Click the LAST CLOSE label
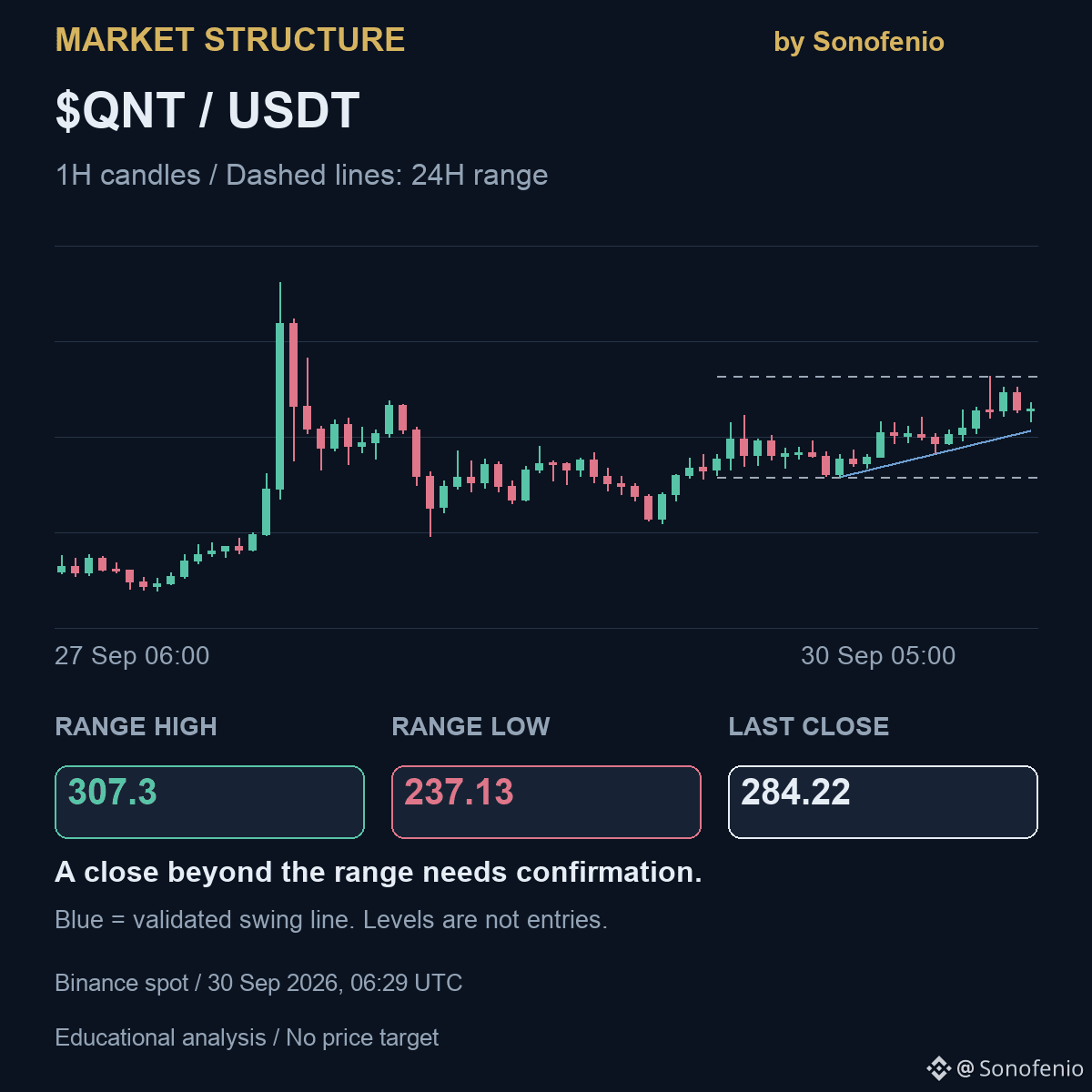 coord(809,726)
